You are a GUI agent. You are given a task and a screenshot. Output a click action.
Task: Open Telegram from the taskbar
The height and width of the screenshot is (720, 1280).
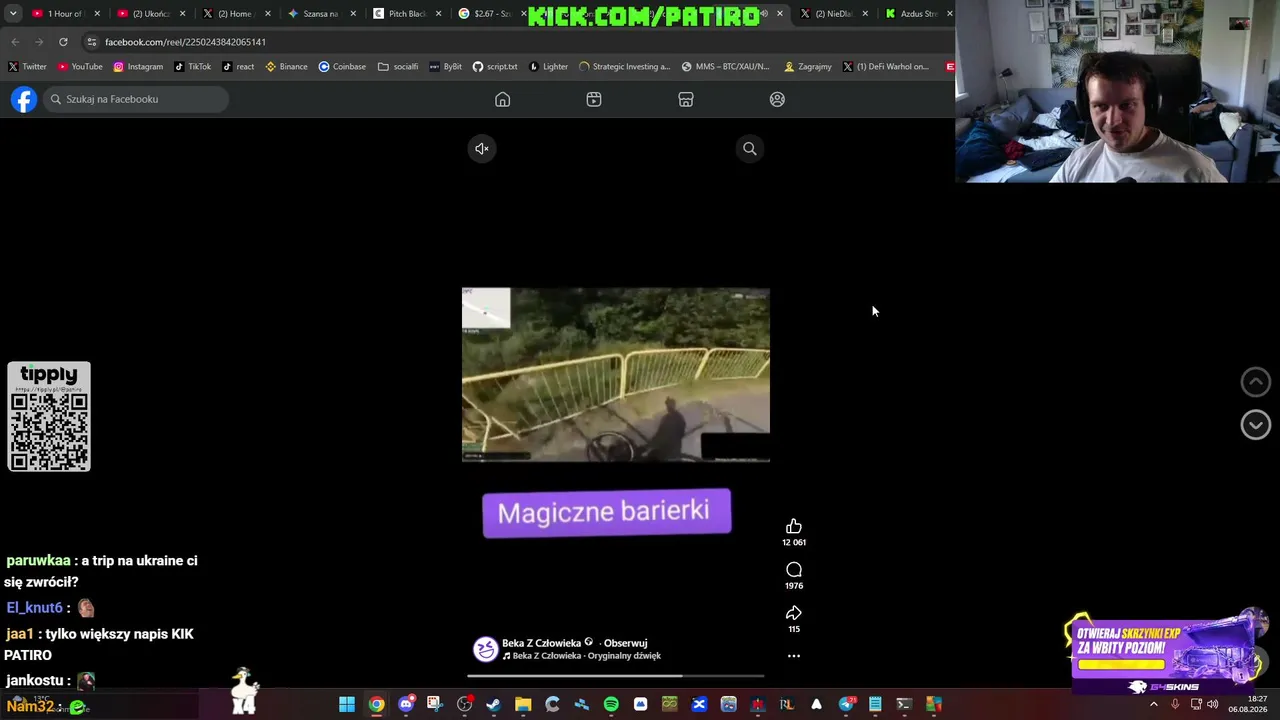(846, 705)
